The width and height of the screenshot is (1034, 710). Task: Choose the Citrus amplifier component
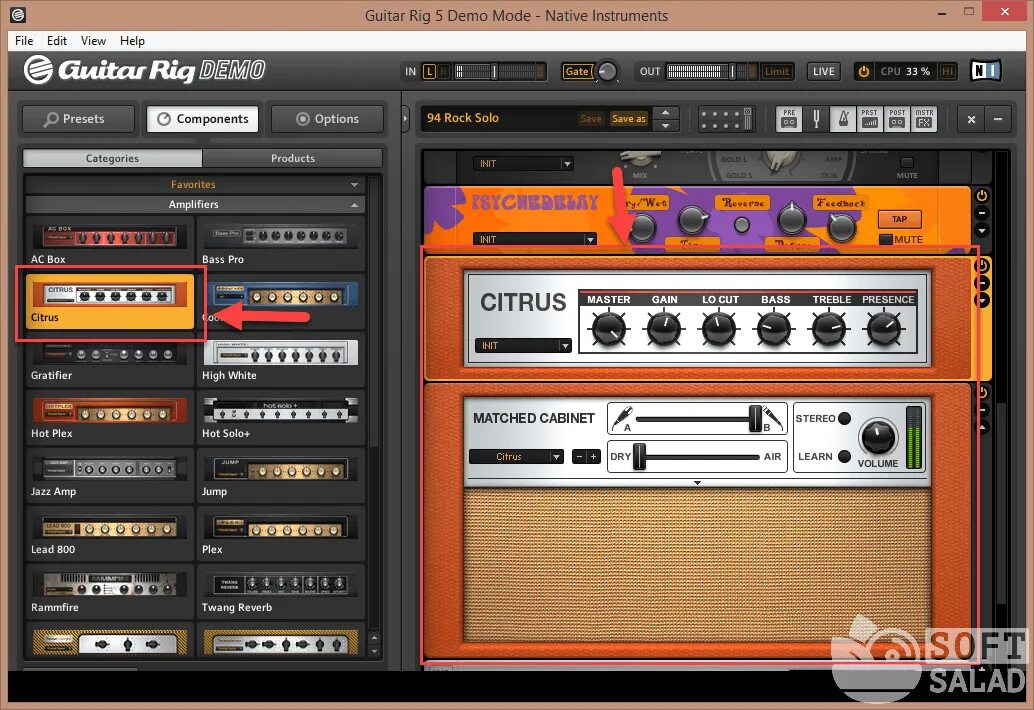point(109,301)
